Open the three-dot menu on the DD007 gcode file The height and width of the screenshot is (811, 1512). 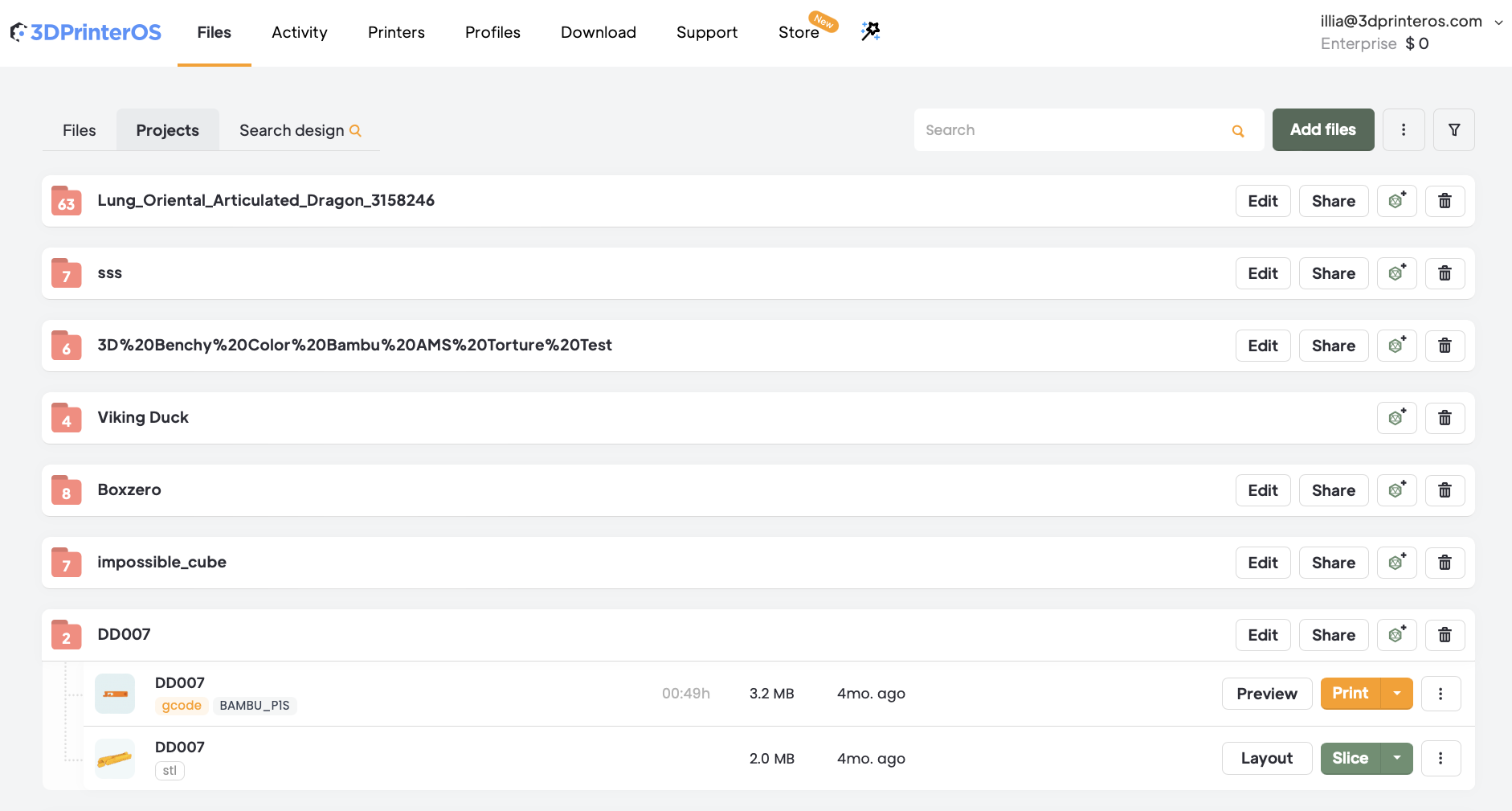coord(1440,693)
